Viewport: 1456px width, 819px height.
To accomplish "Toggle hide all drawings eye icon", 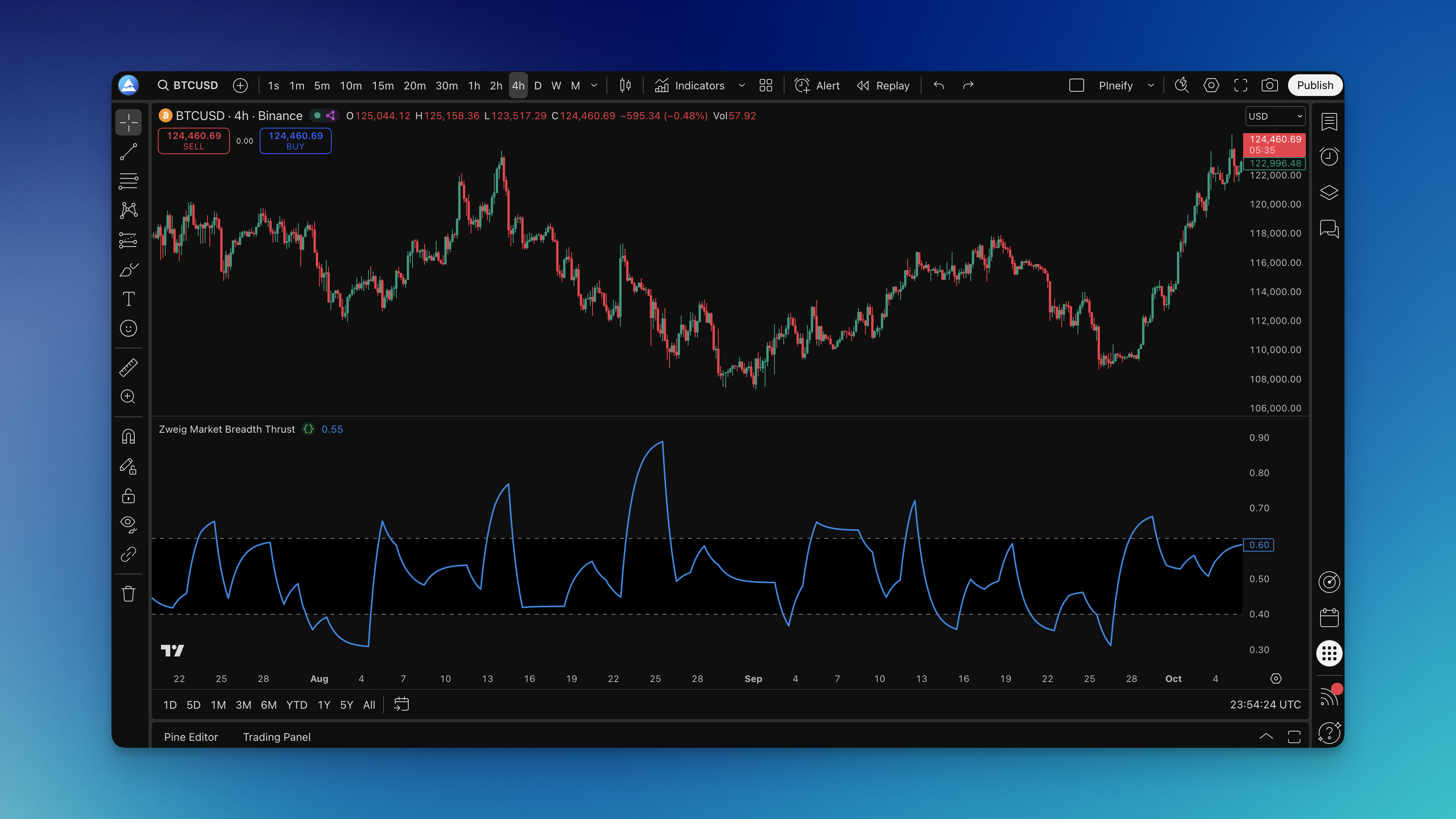I will [x=128, y=523].
